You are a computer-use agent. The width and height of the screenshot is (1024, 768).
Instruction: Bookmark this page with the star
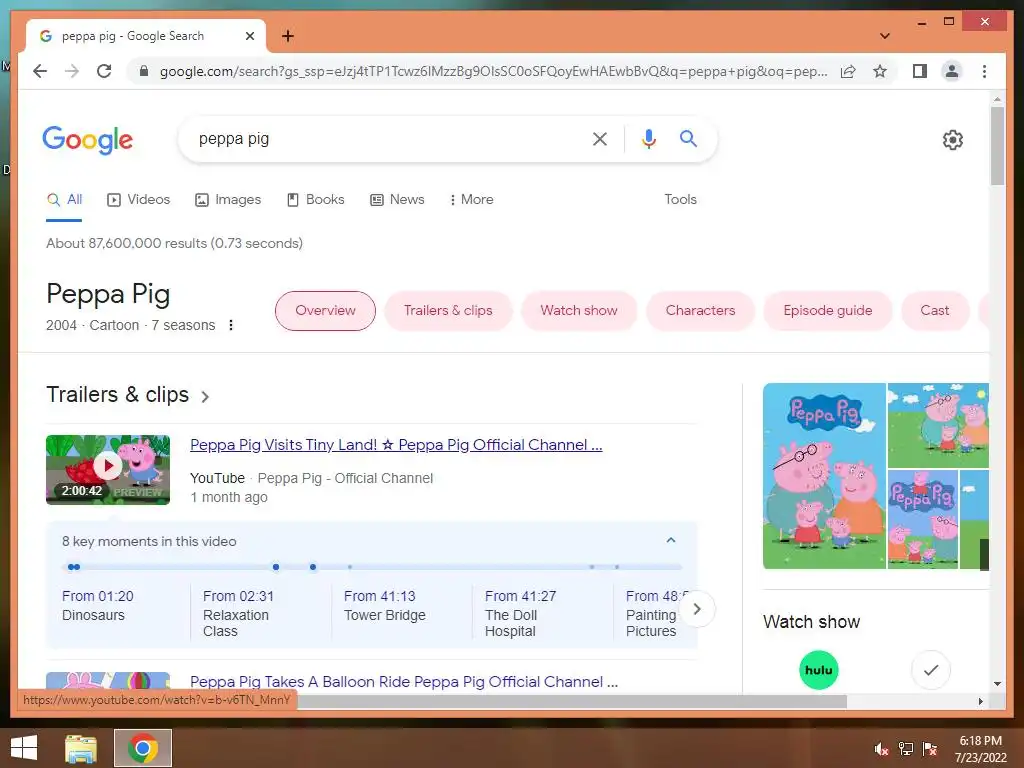point(880,71)
